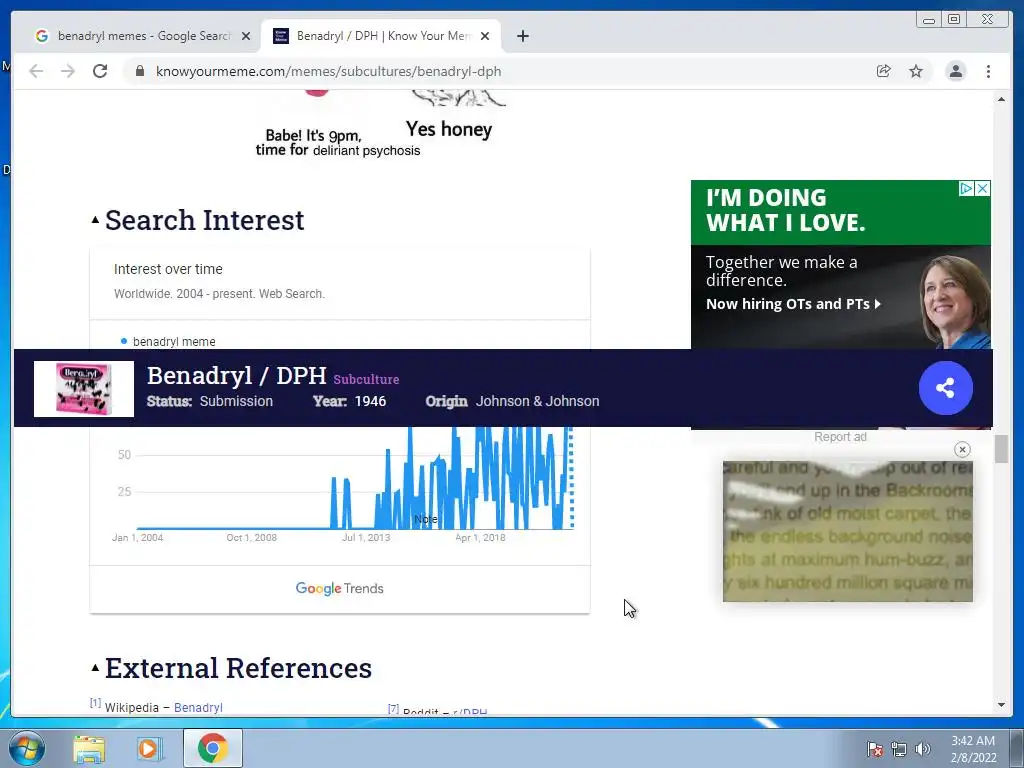The width and height of the screenshot is (1024, 768).
Task: Collapse the Search Interest section
Action: click(x=95, y=220)
